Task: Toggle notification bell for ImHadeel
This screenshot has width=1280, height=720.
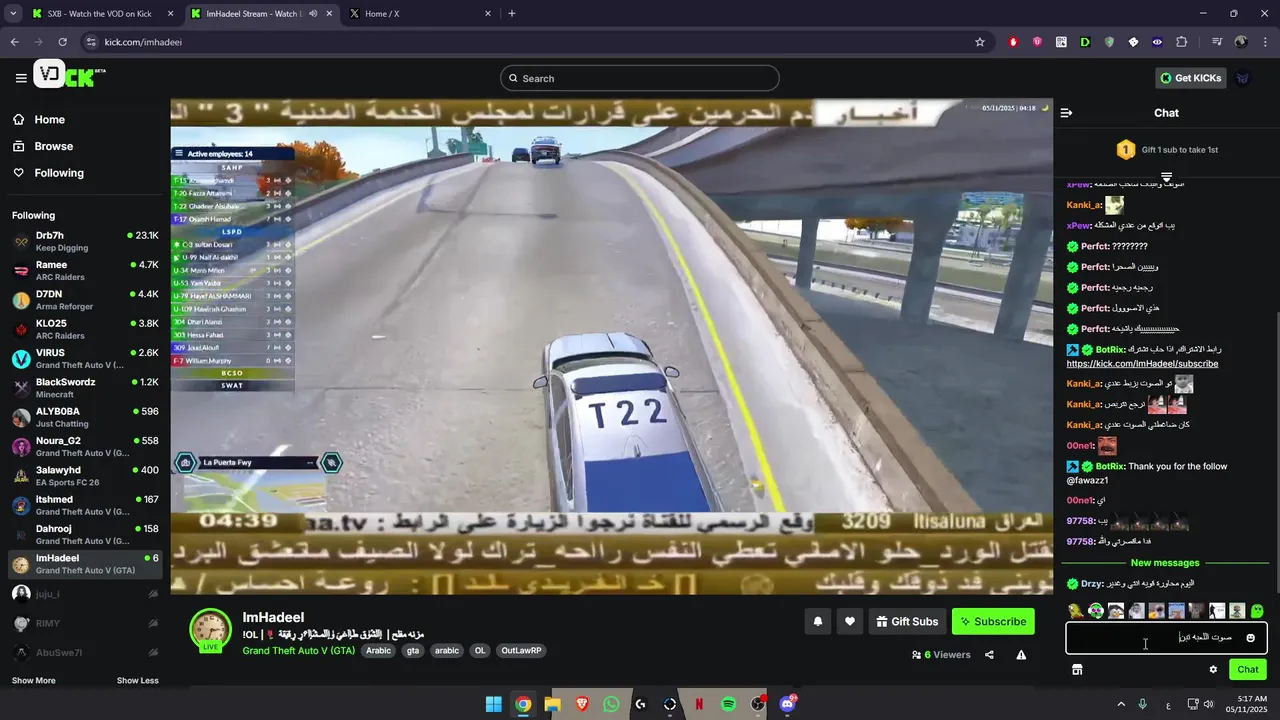Action: tap(818, 621)
